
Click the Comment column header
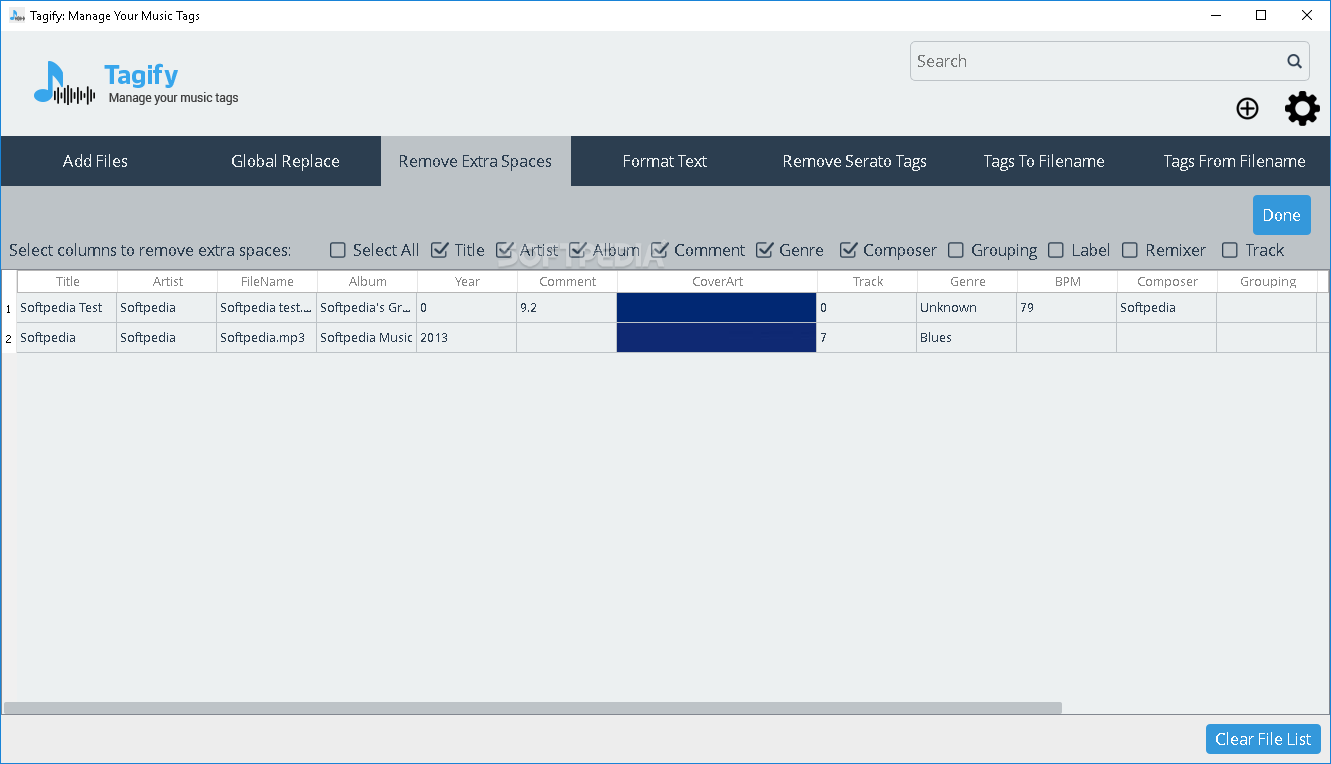567,281
